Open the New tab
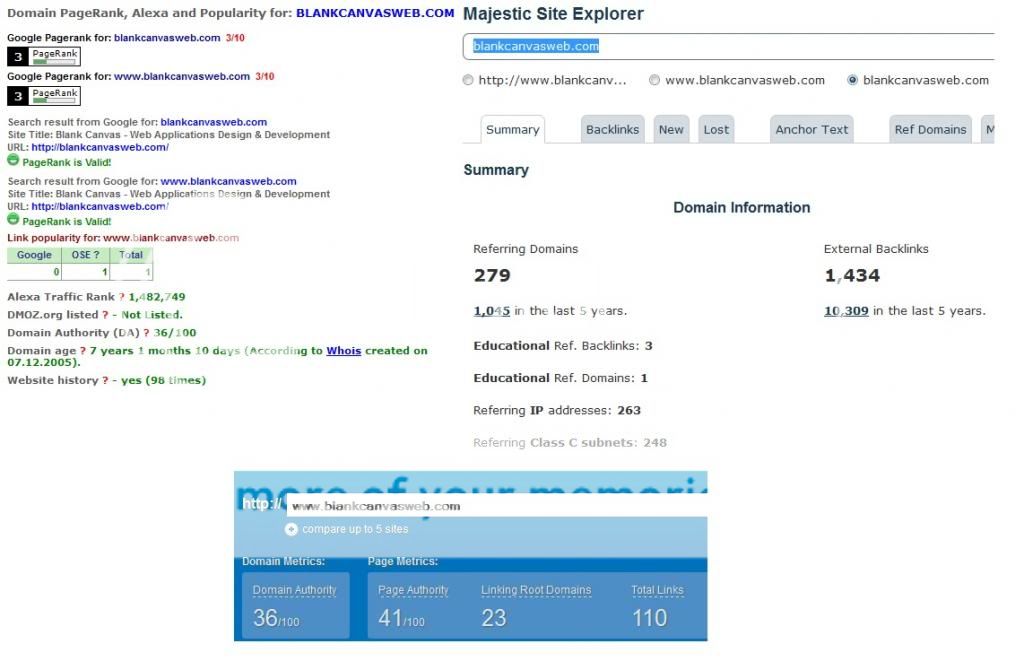Viewport: 1024px width, 660px height. [671, 129]
